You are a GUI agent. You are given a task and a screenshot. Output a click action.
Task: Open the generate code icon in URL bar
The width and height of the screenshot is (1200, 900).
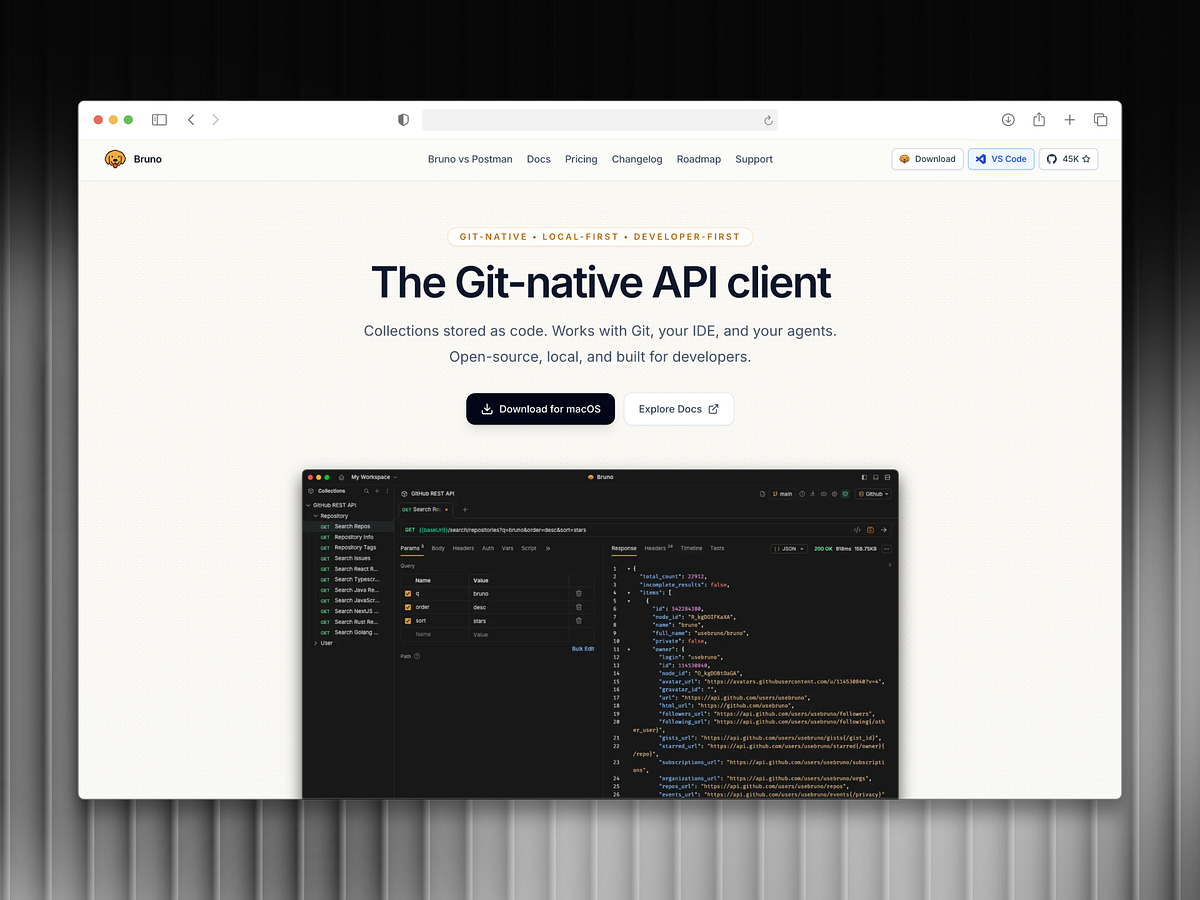pos(857,530)
